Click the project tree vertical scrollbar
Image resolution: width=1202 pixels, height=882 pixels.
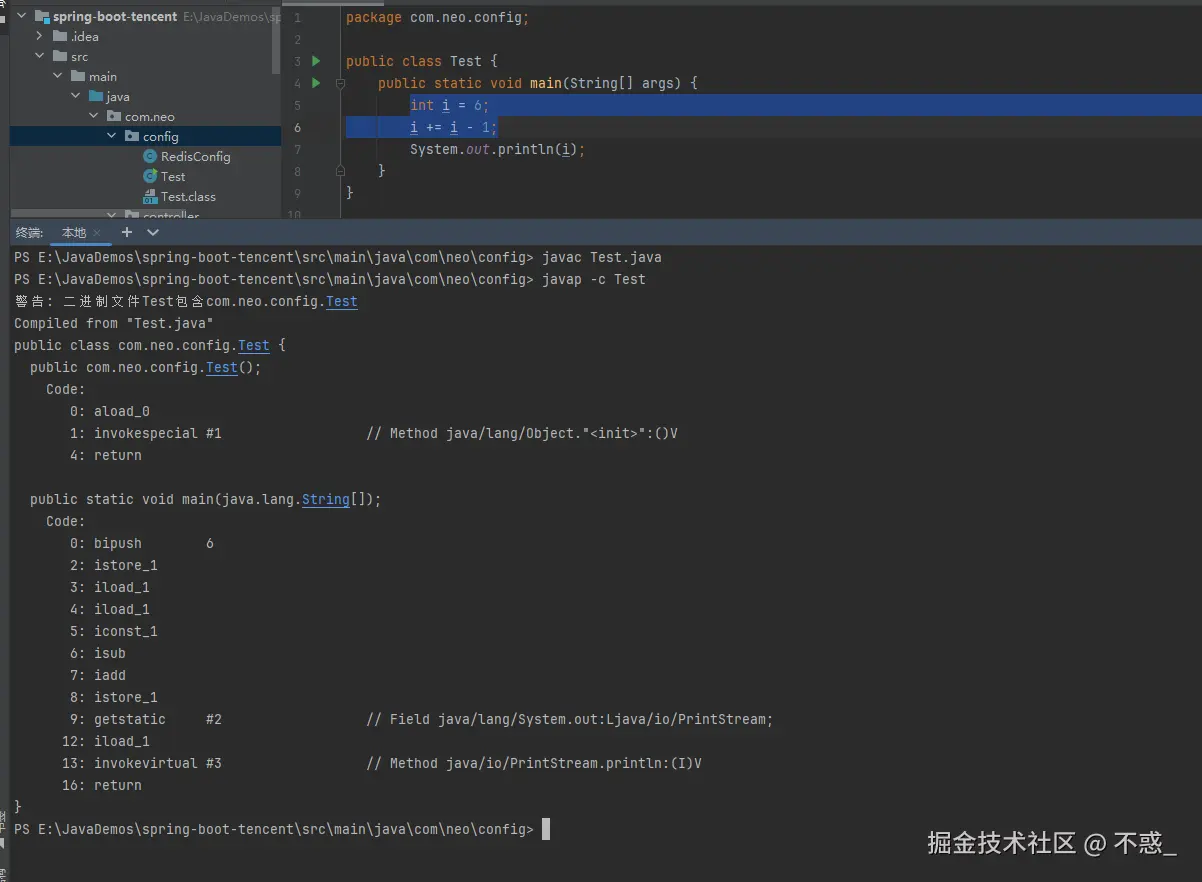pyautogui.click(x=277, y=40)
